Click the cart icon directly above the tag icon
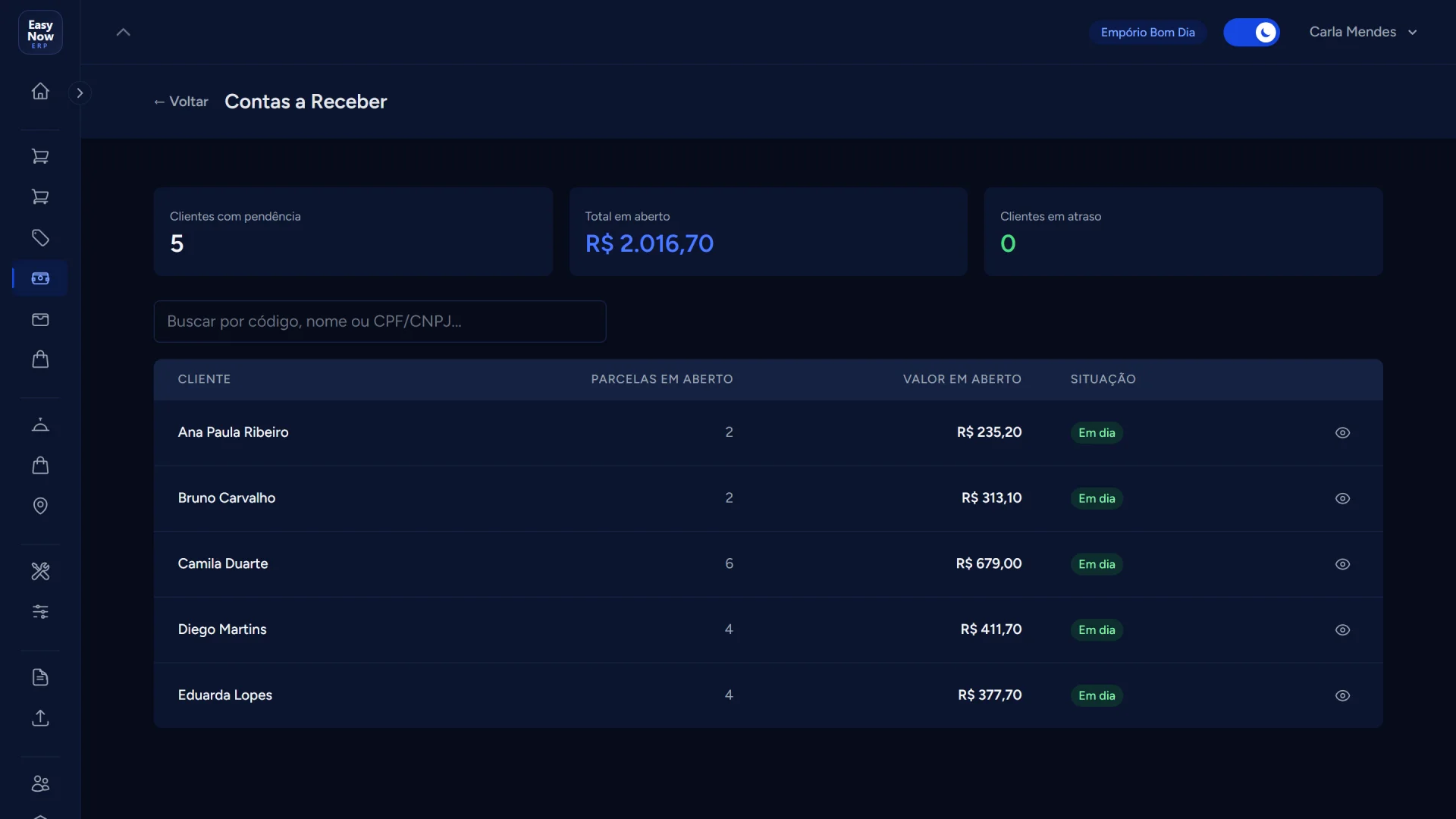Viewport: 1456px width, 819px height. [40, 197]
